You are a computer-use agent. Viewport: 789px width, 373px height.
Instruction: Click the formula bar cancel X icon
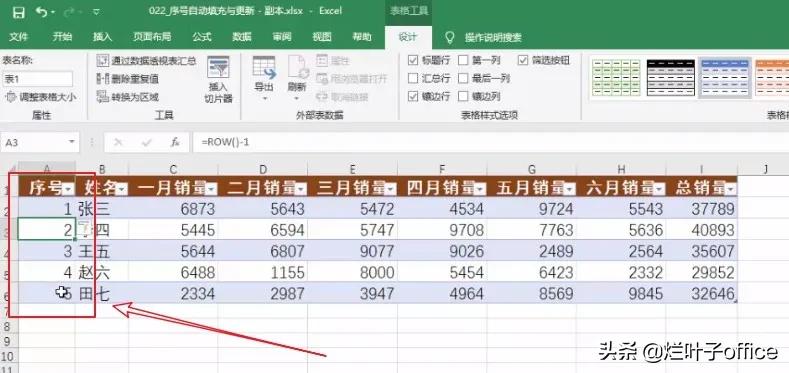pos(118,142)
